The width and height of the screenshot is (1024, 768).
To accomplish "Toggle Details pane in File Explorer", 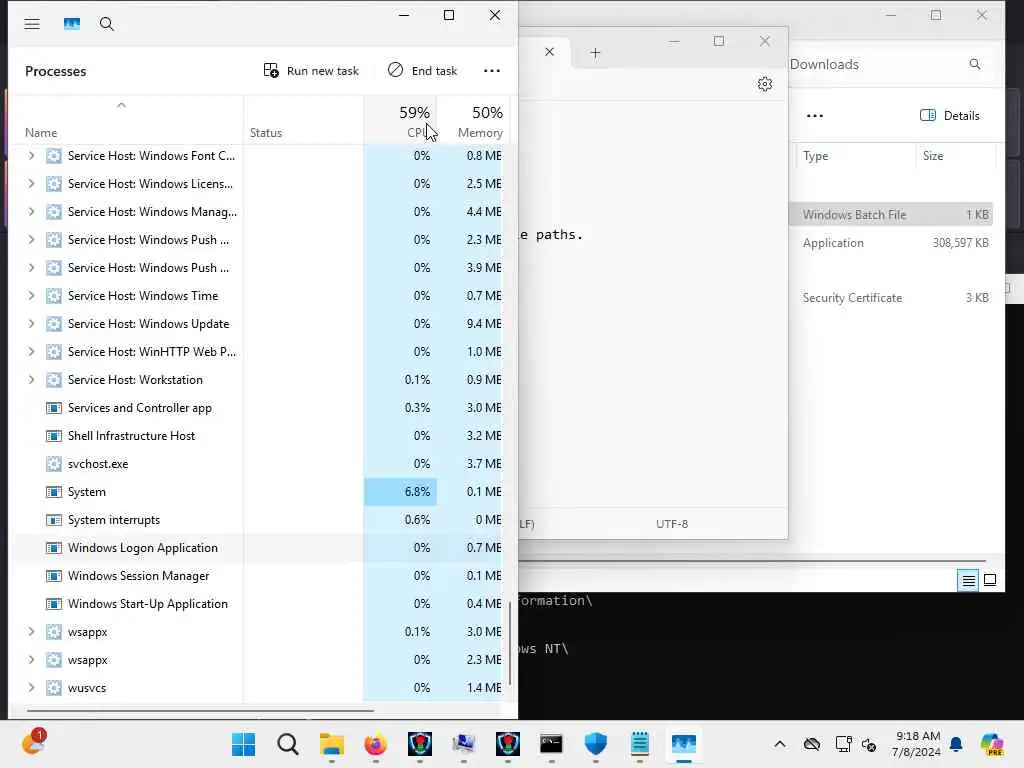I will (x=950, y=116).
